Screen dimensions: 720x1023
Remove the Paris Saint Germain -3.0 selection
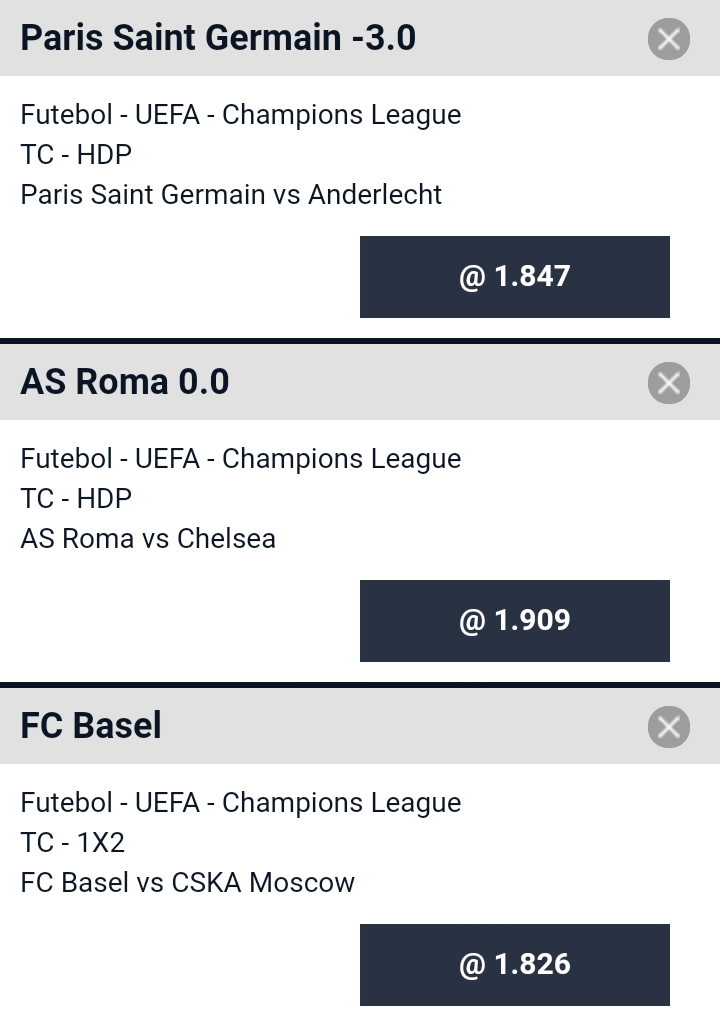click(668, 39)
